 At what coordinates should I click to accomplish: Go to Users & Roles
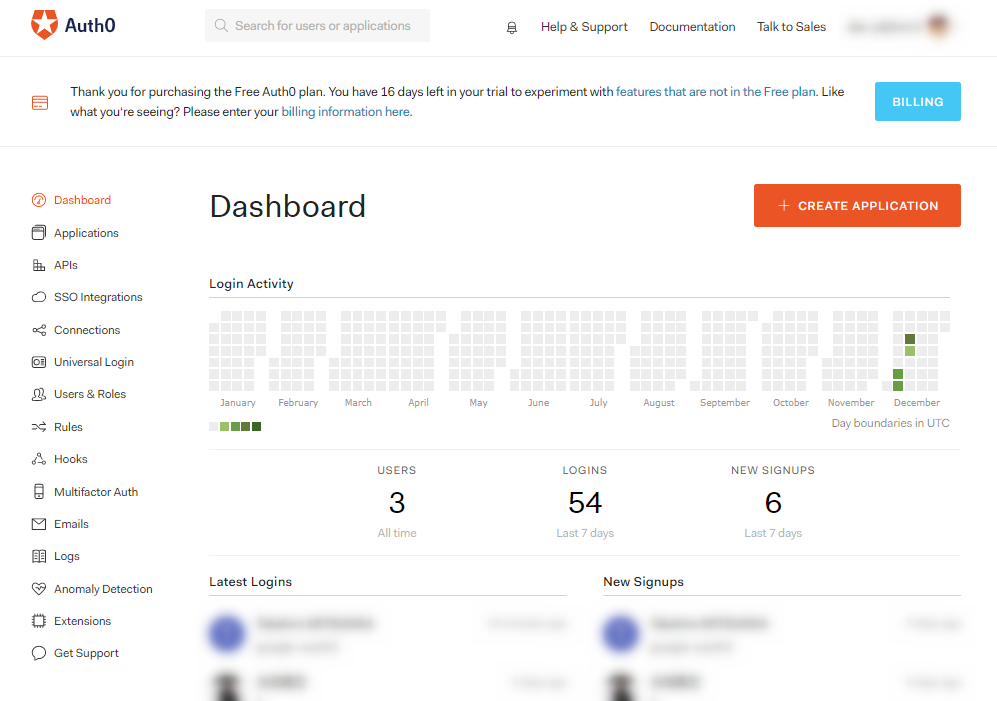pyautogui.click(x=90, y=394)
